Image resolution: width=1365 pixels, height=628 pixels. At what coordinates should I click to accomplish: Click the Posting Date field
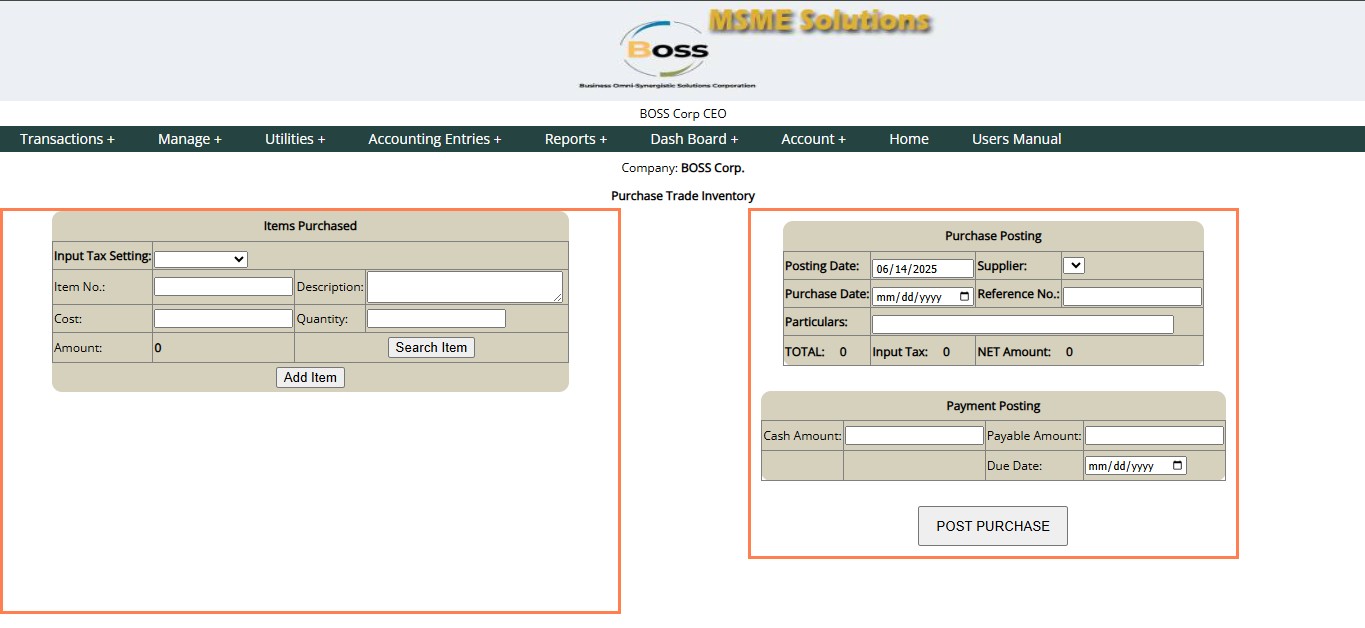click(x=923, y=268)
